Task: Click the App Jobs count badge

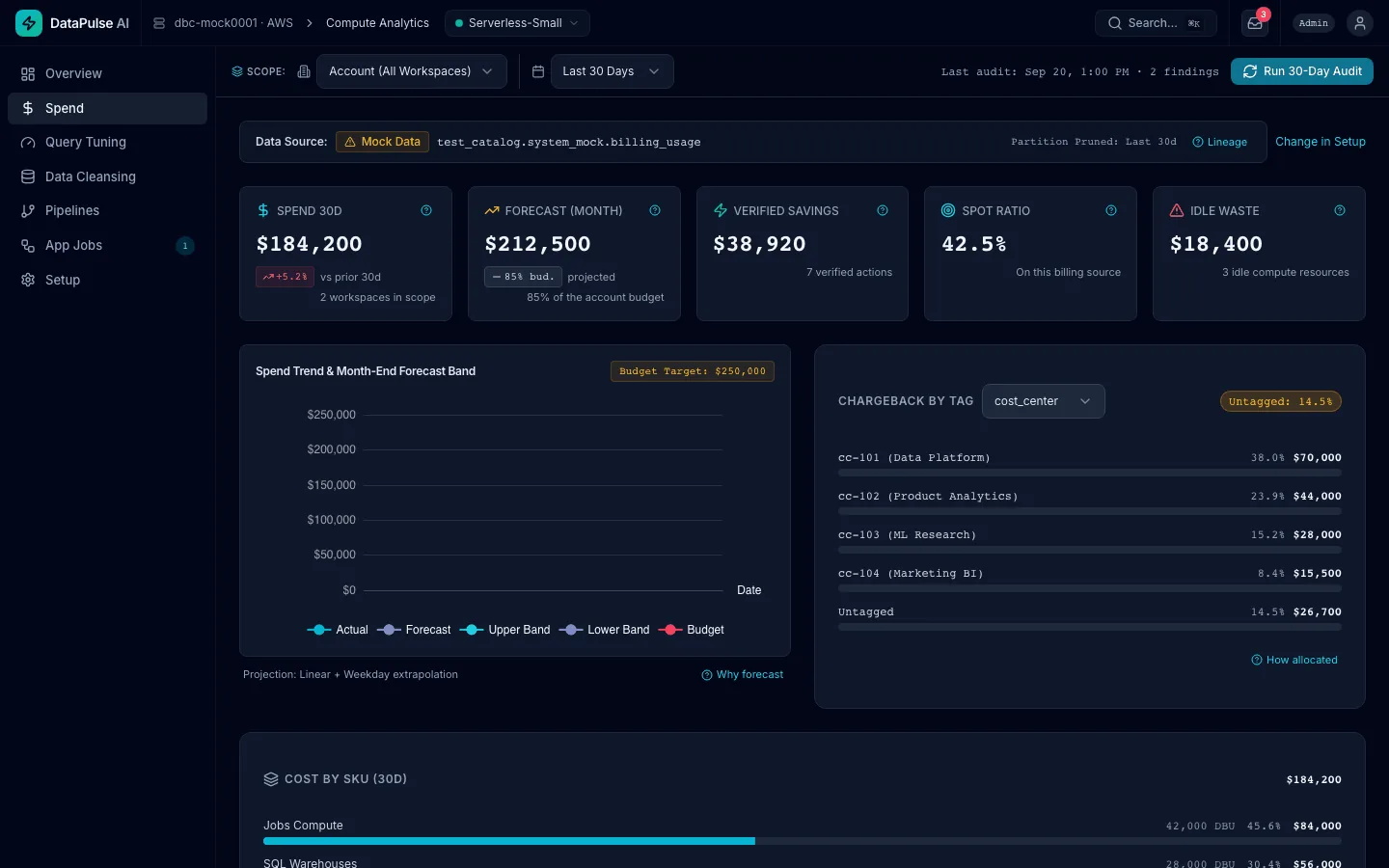Action: tap(185, 246)
